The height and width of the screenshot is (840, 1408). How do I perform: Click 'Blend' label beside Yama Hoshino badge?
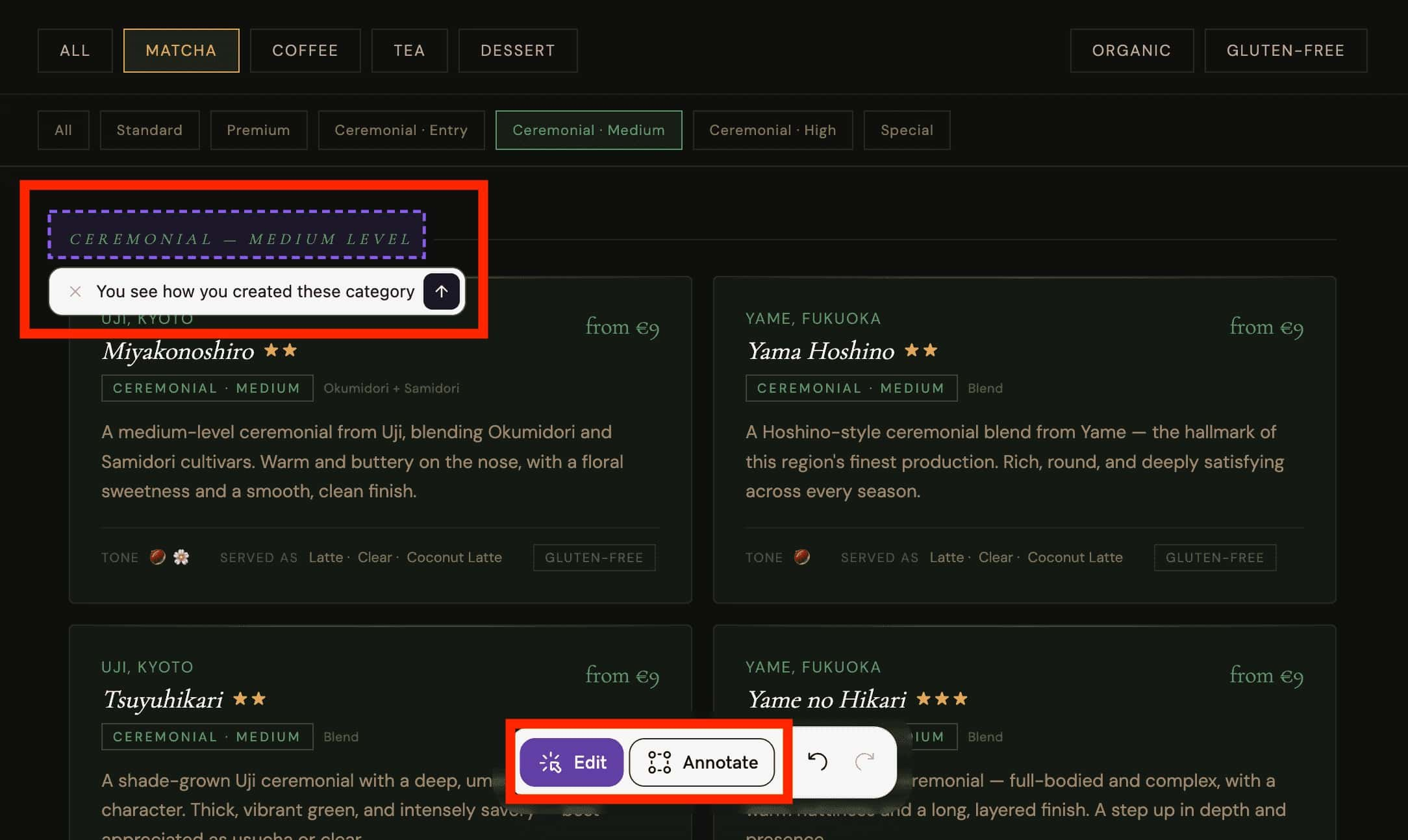pos(985,388)
